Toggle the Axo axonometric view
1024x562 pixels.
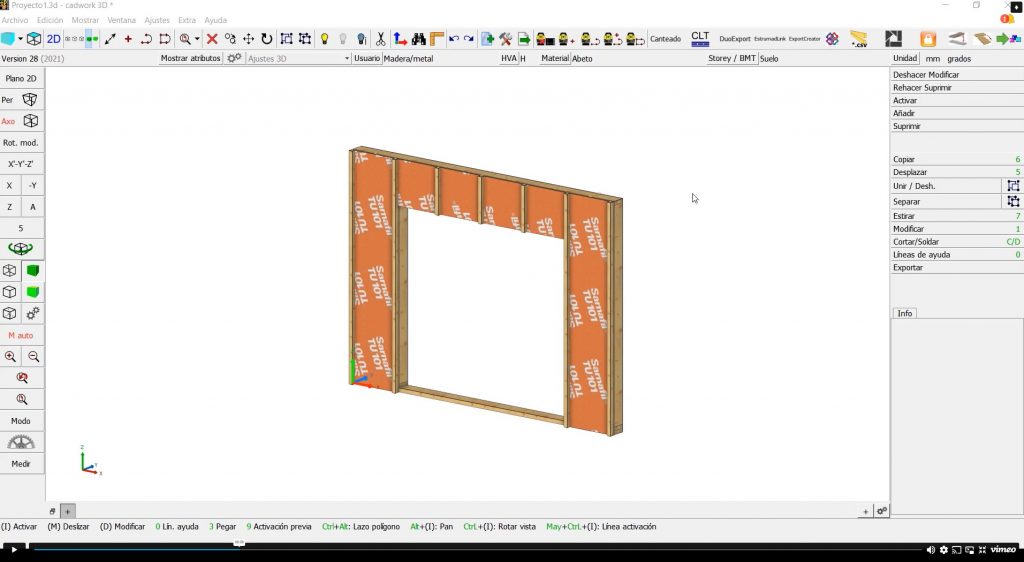pos(21,121)
